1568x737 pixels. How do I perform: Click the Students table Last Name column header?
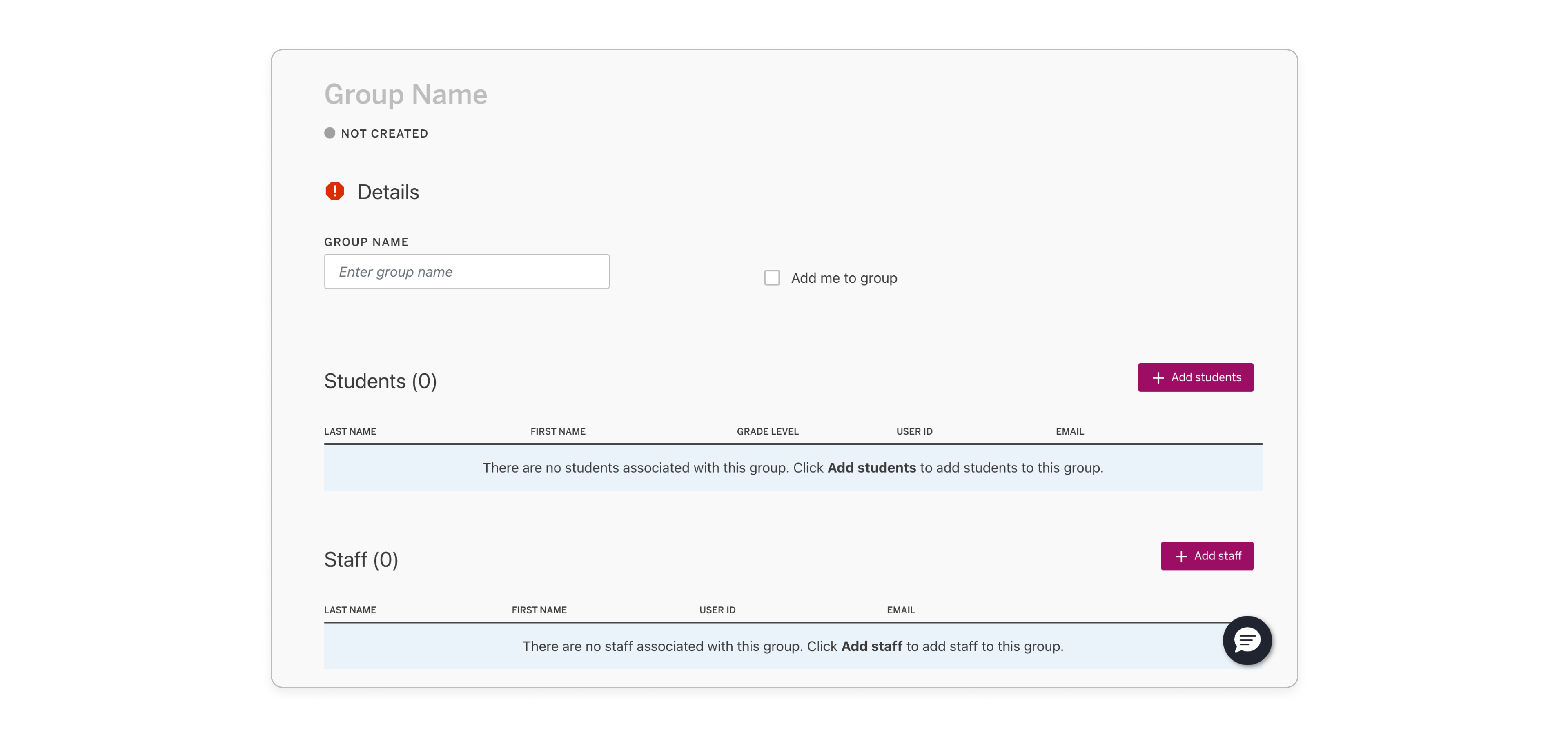[350, 431]
